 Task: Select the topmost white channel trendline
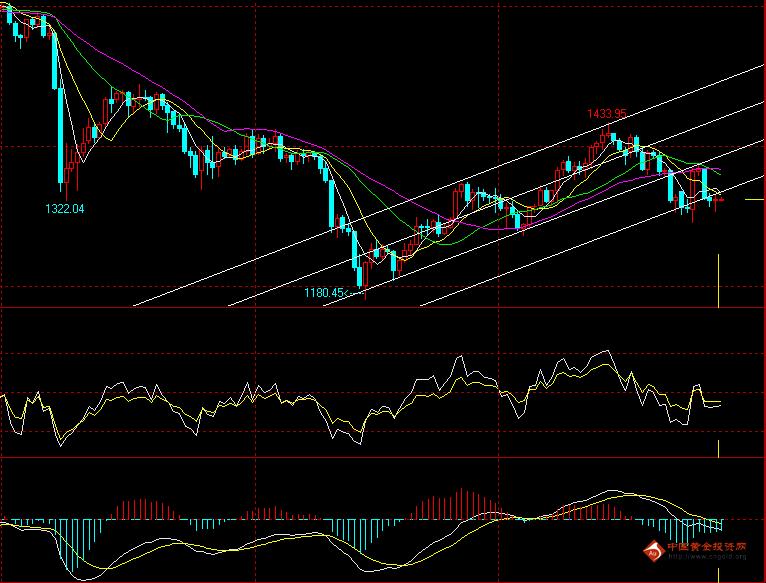pyautogui.click(x=447, y=186)
